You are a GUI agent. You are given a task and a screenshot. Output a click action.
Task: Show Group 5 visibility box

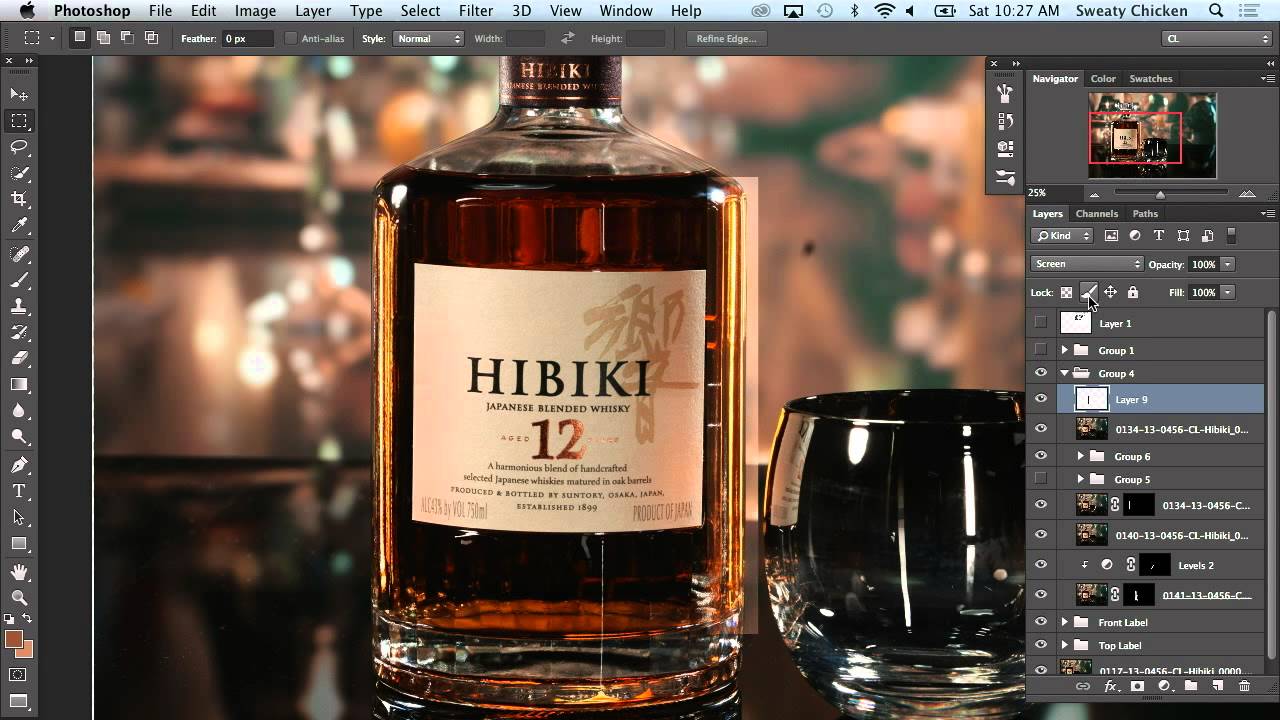point(1041,479)
